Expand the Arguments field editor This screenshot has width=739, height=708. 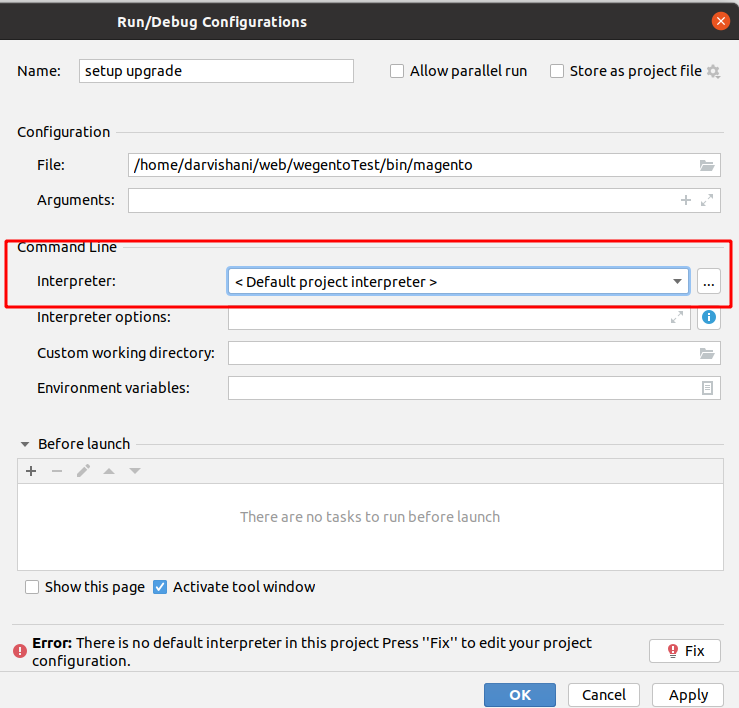(x=706, y=200)
